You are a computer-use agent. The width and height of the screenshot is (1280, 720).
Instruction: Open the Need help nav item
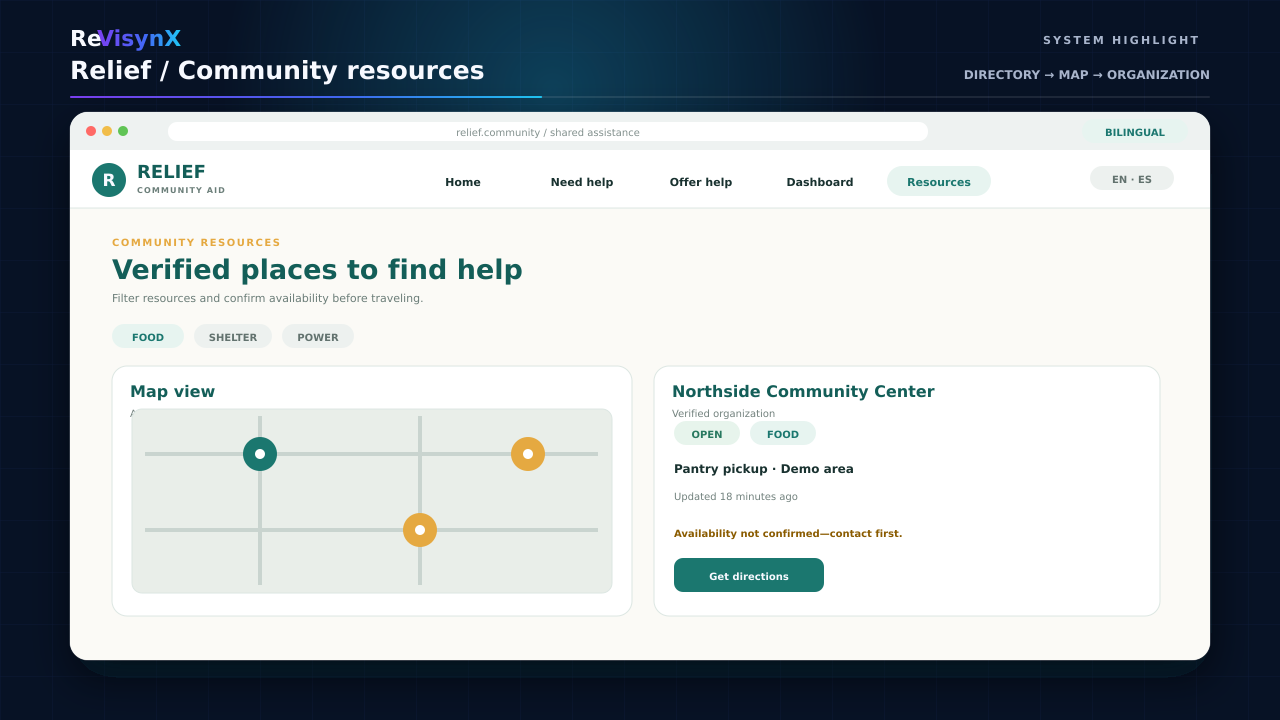(x=582, y=182)
